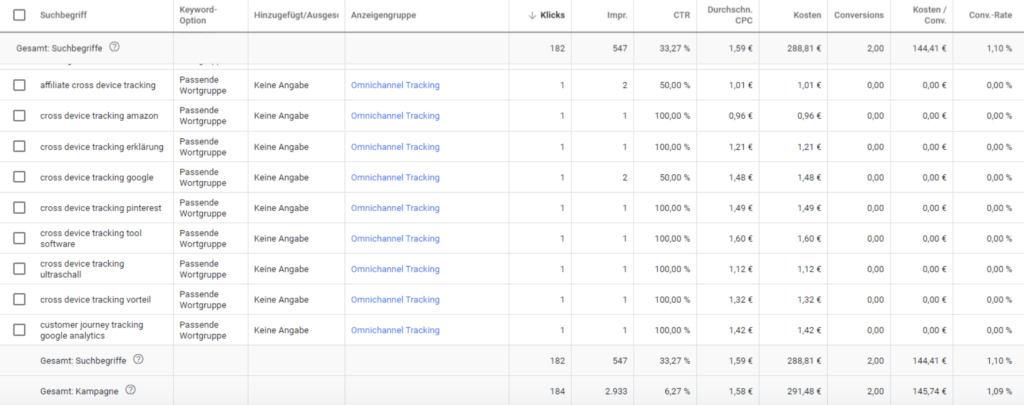
Task: Check the customer journey tracking google analytics row
Action: click(x=19, y=330)
